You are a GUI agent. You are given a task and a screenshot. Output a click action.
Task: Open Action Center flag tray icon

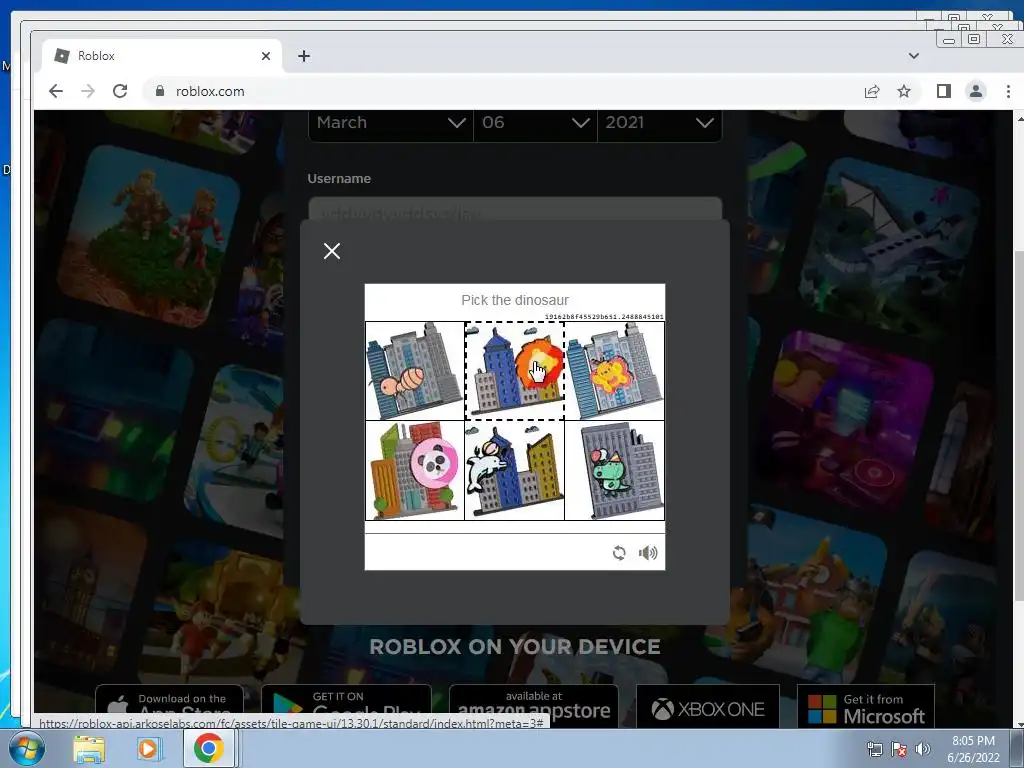pos(899,750)
